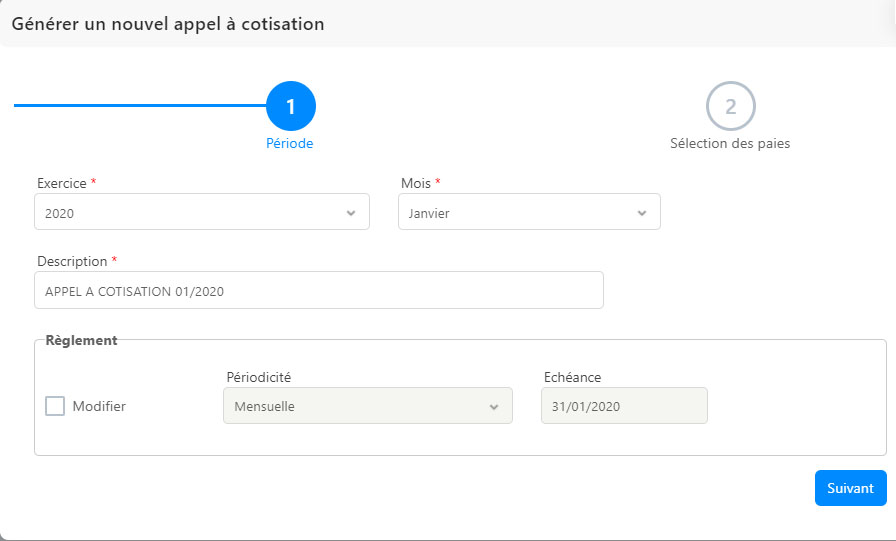Focus the Description text field
The width and height of the screenshot is (896, 541).
click(319, 290)
